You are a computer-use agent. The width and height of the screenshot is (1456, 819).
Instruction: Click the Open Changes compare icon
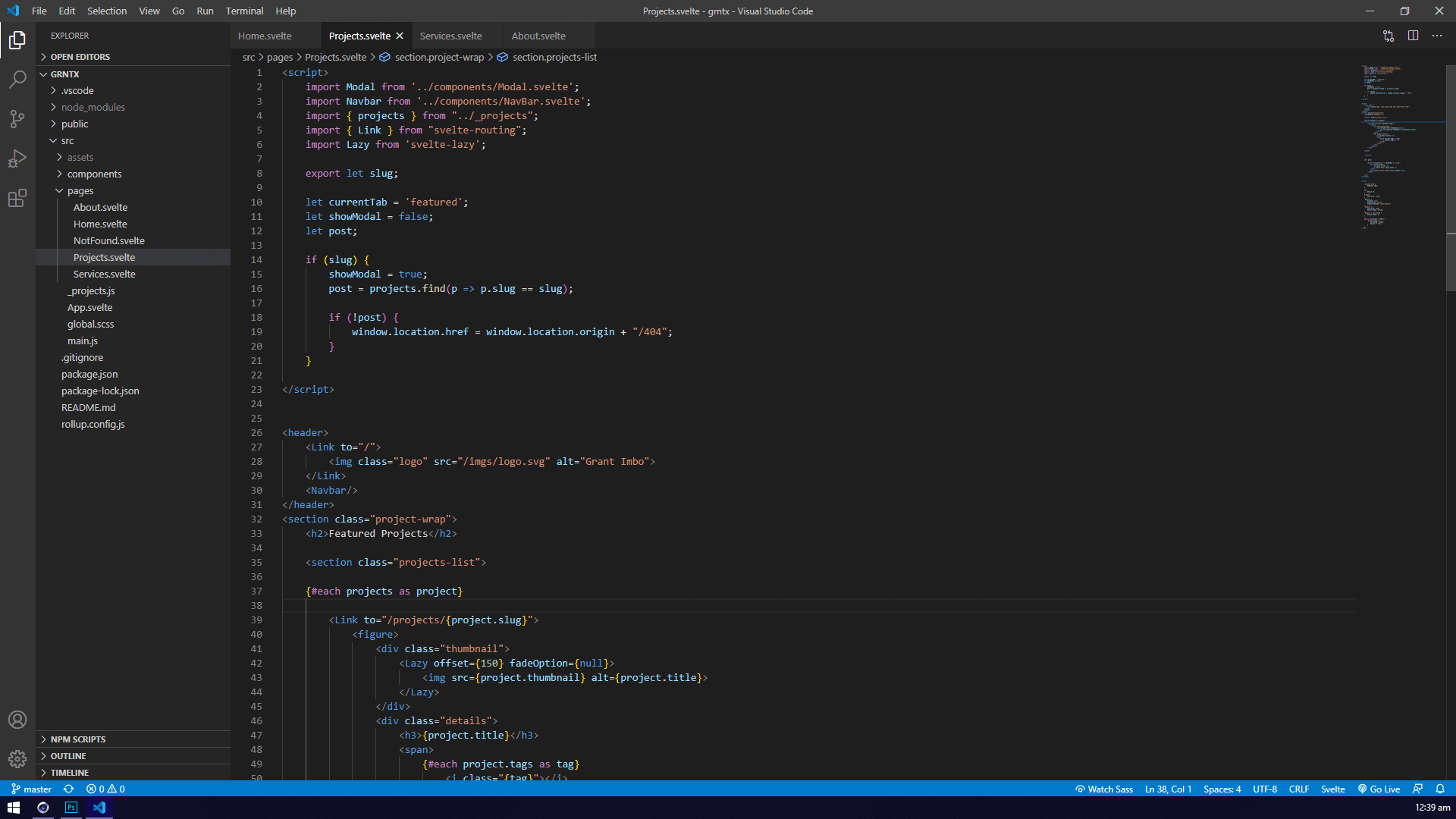1388,36
